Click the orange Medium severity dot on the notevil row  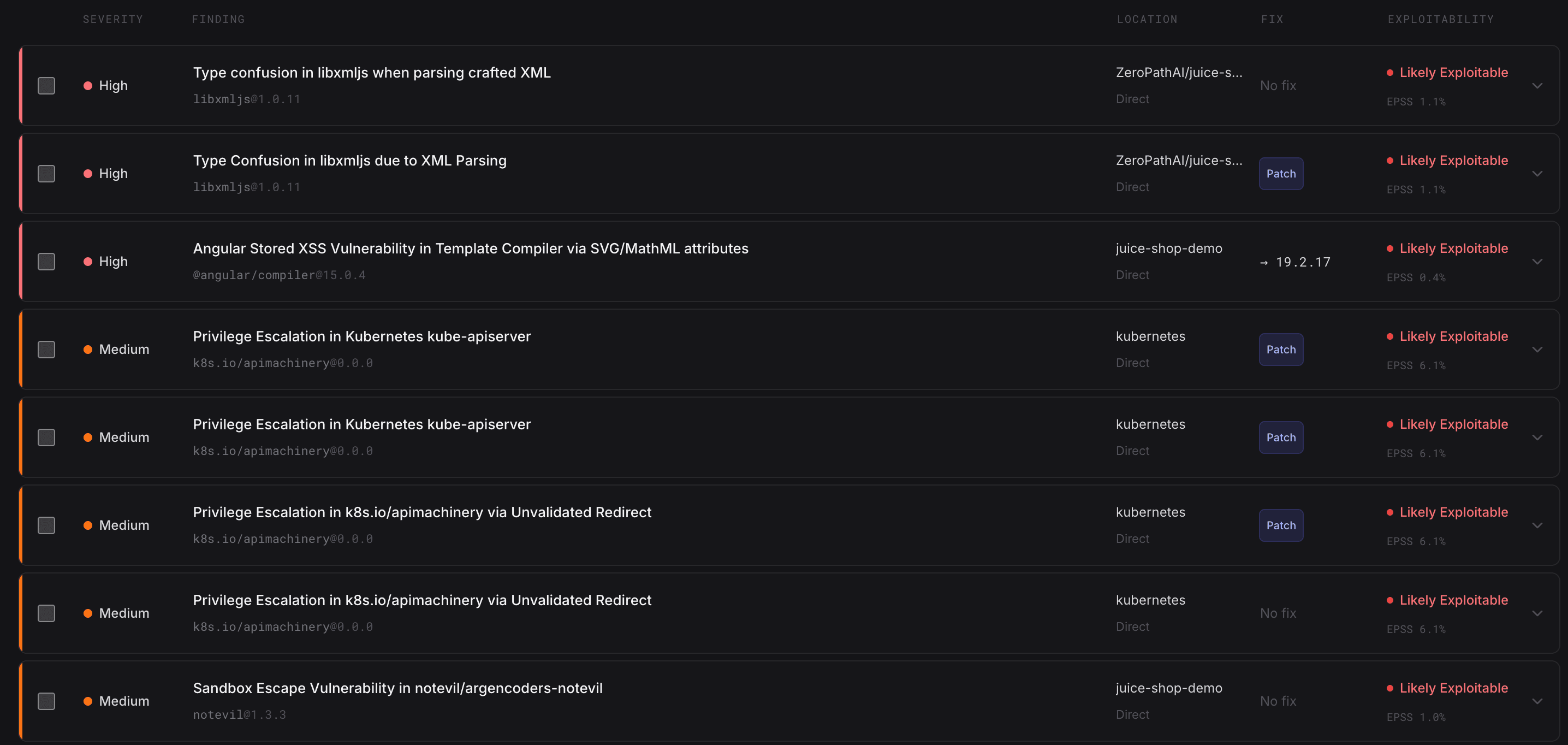click(x=88, y=701)
